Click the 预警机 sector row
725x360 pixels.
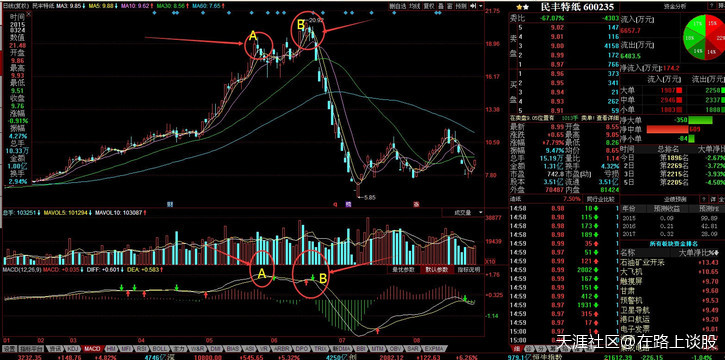(671, 300)
